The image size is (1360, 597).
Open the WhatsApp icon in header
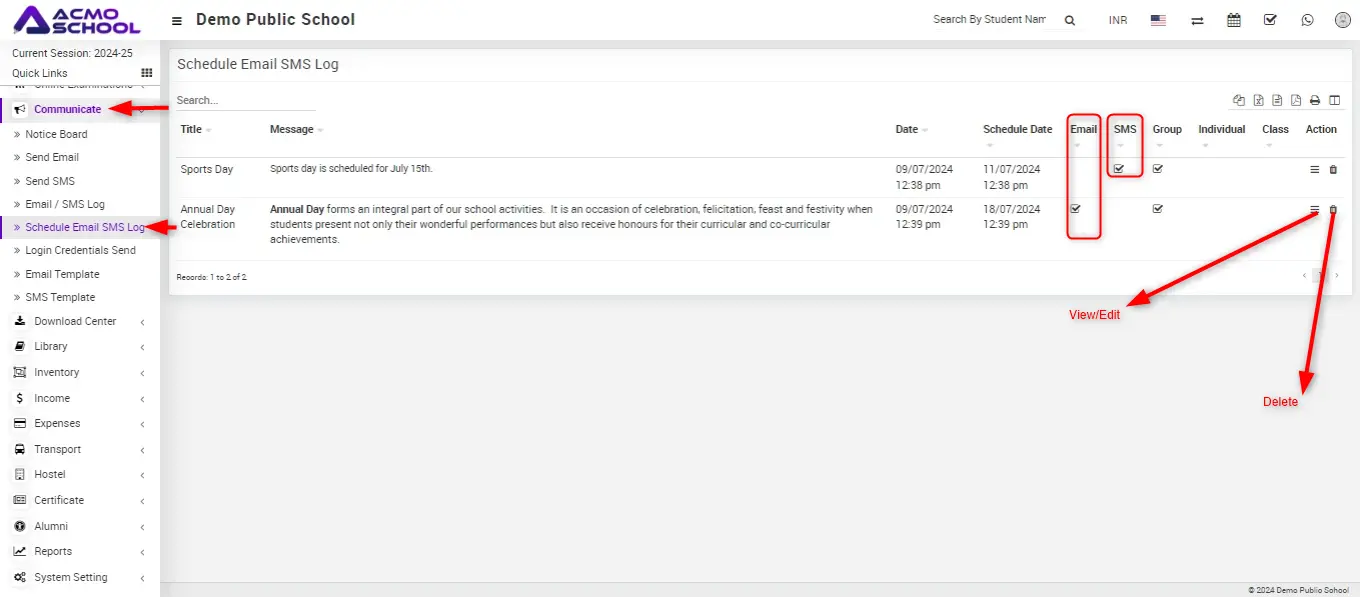coord(1307,20)
